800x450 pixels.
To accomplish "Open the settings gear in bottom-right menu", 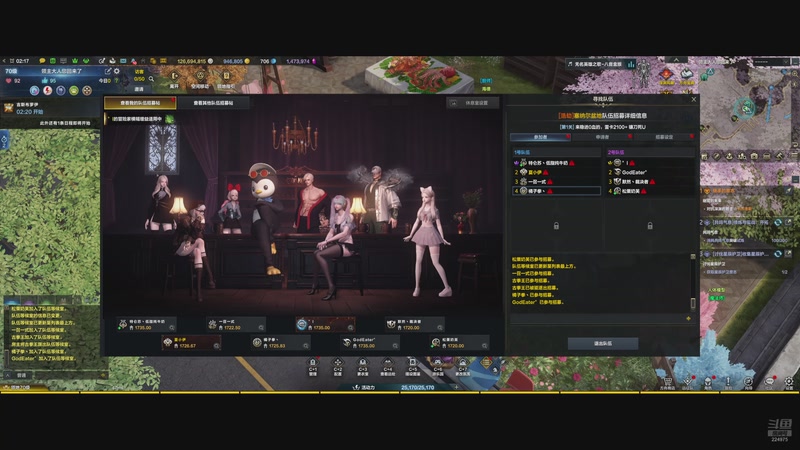I will click(789, 381).
